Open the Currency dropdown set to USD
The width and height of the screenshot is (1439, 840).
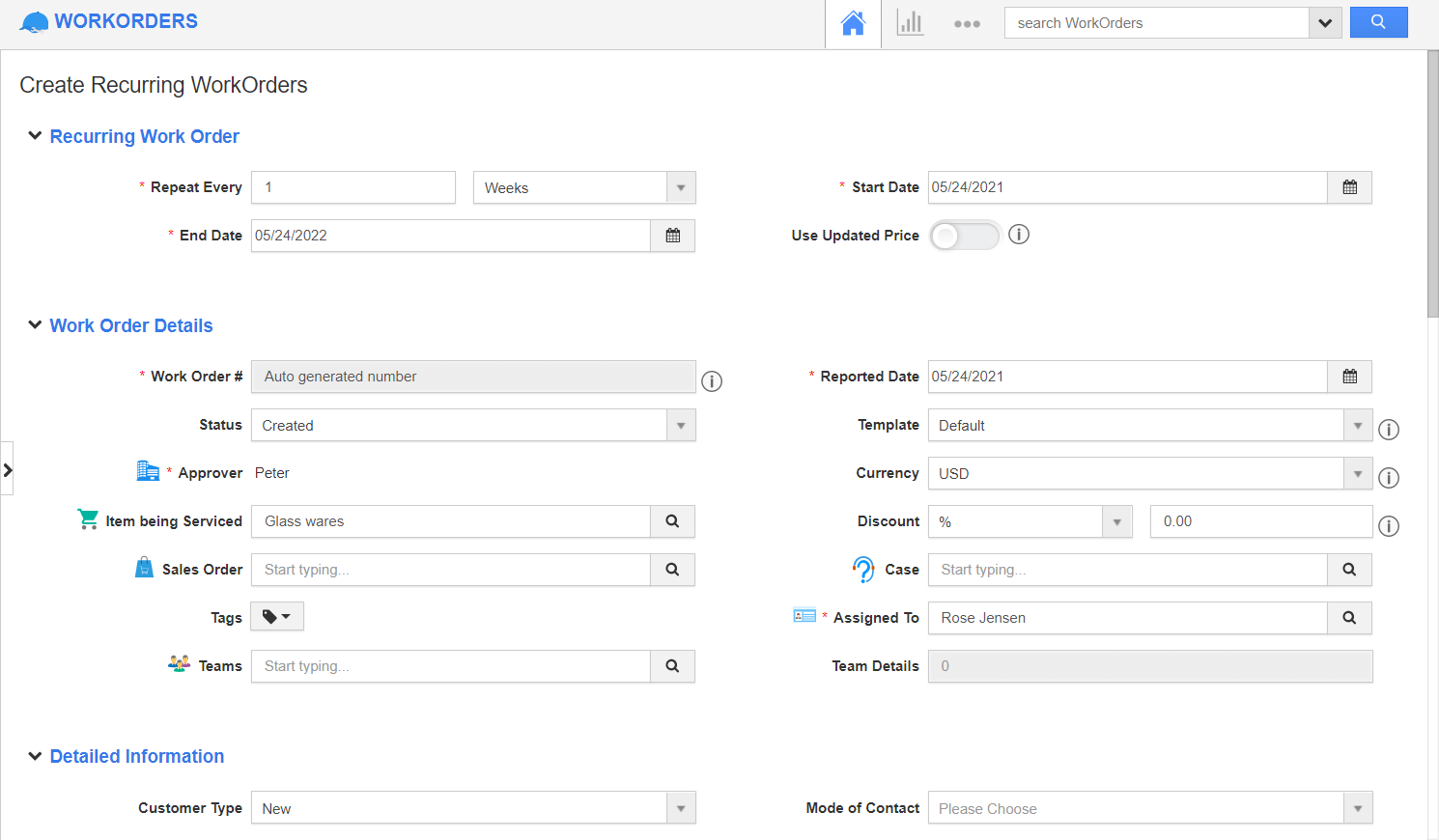click(1358, 473)
